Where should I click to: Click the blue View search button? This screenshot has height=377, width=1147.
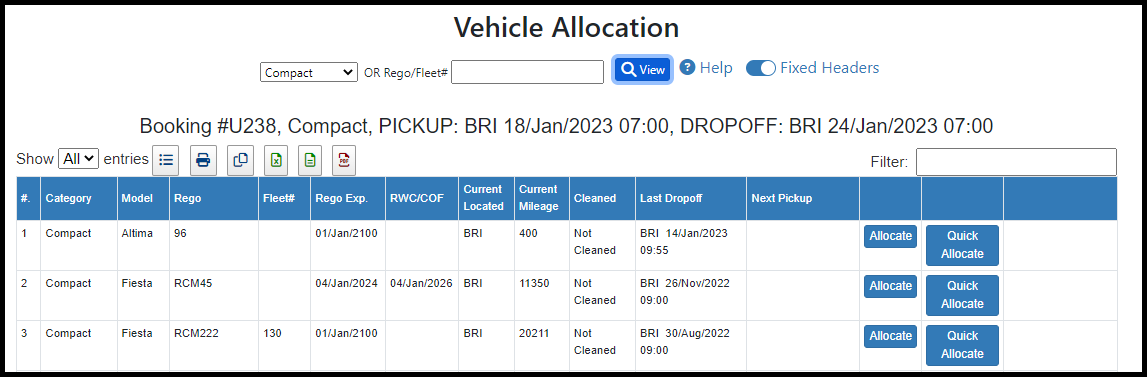click(642, 70)
